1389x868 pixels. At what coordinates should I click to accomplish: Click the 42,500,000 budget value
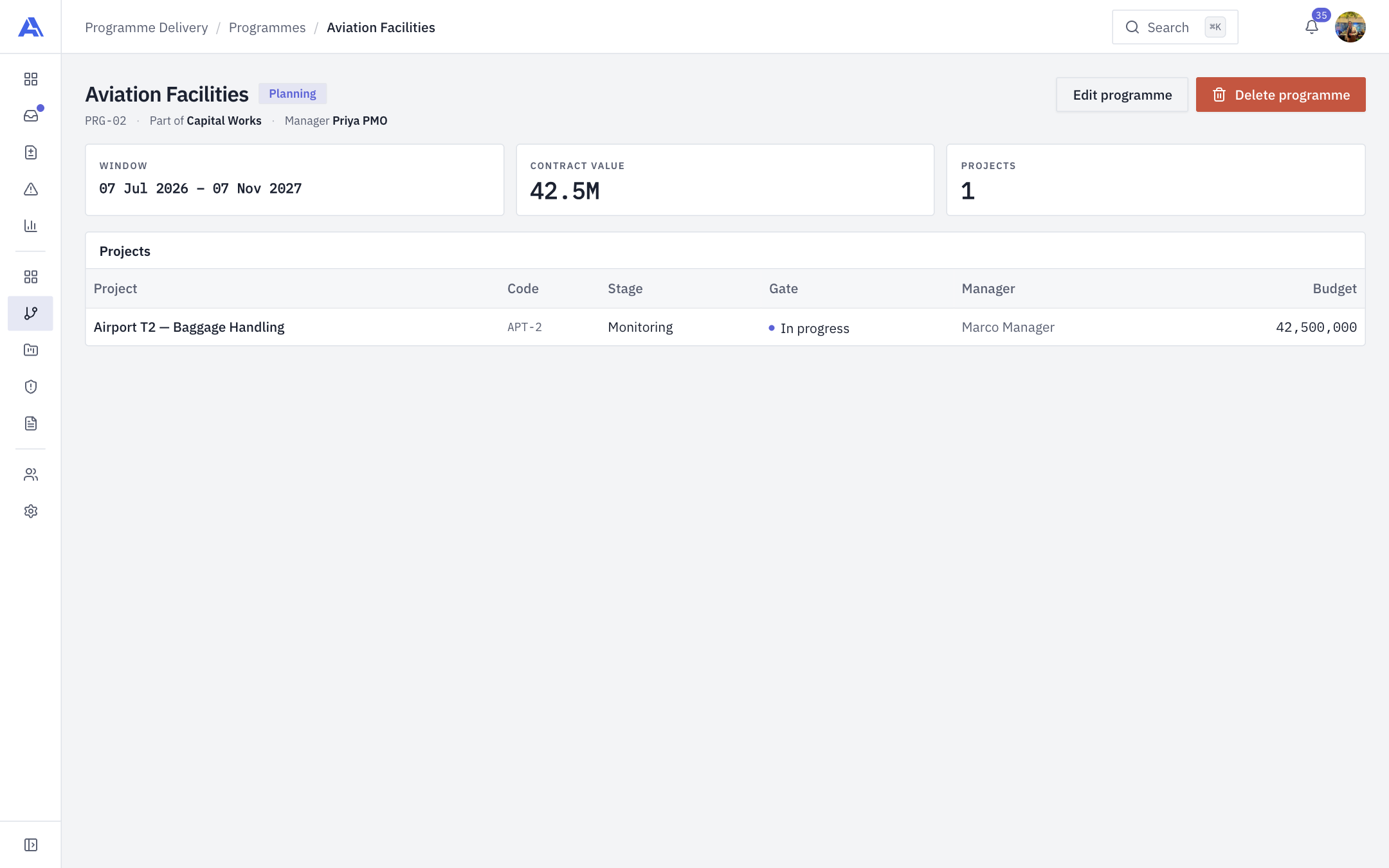1316,327
